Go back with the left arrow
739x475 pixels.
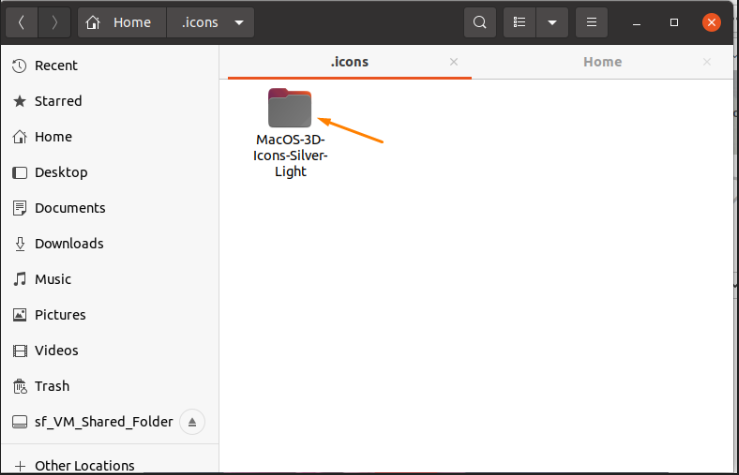22,22
